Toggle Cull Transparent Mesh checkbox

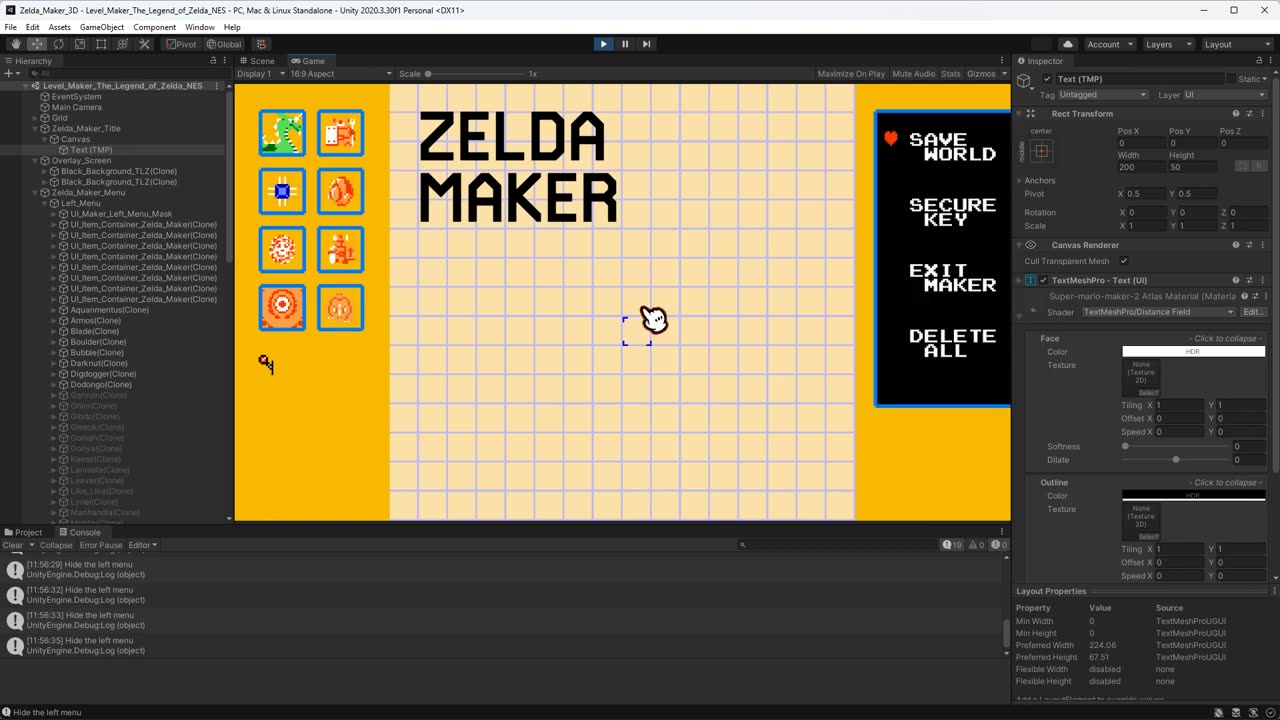coord(1124,261)
